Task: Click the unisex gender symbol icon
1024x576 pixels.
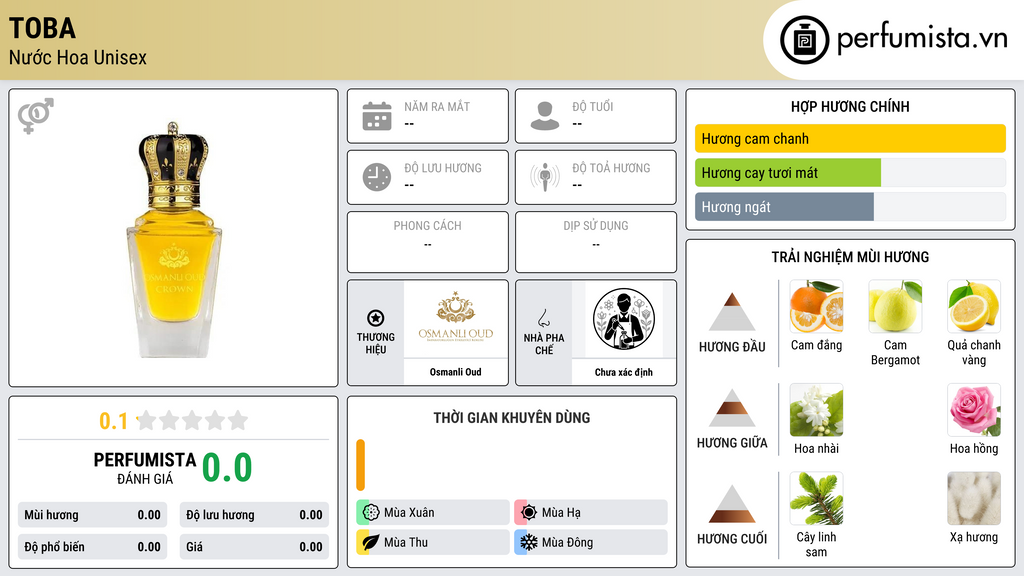Action: coord(36,116)
